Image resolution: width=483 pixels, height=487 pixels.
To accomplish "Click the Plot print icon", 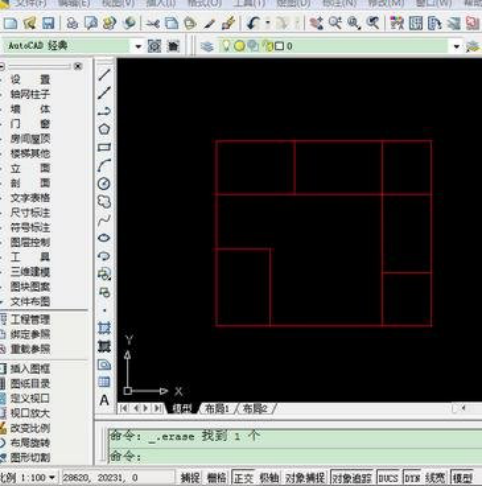I will [72, 23].
